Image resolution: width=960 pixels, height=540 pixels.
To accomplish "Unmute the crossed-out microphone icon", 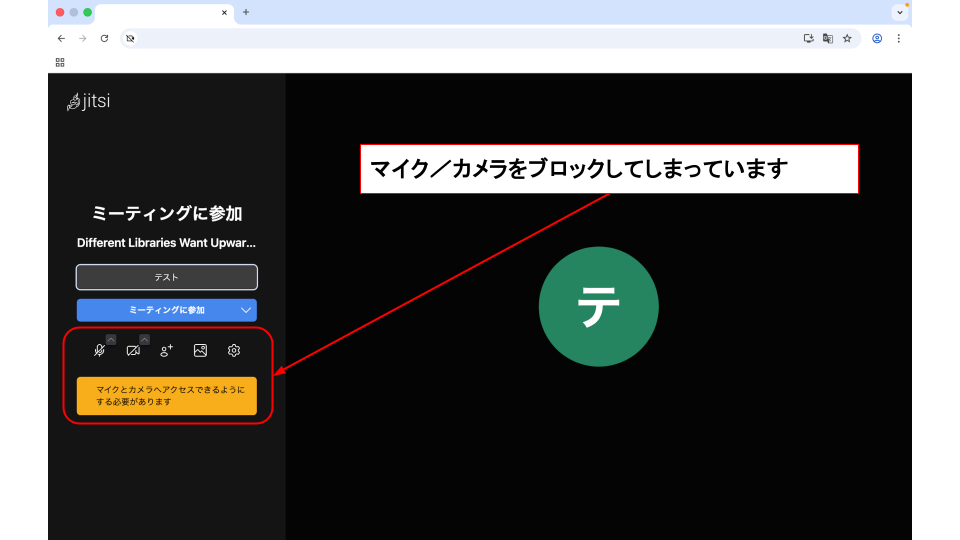I will pos(99,351).
